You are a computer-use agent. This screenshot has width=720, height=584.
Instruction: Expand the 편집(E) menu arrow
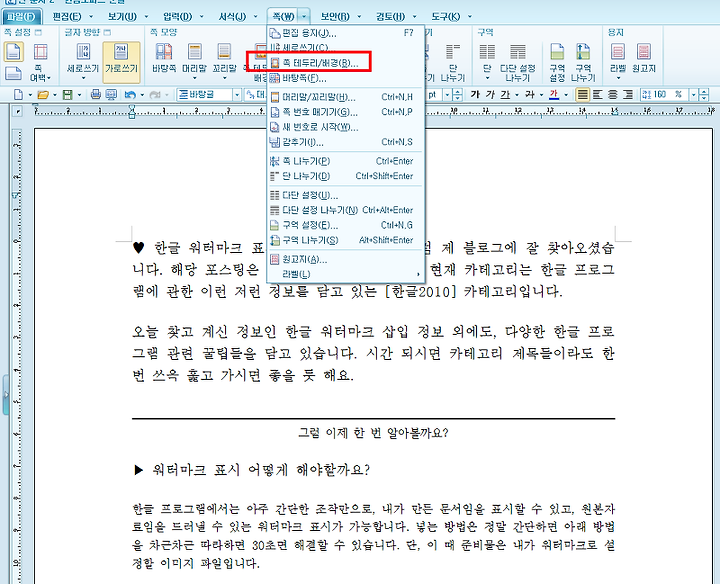pyautogui.click(x=91, y=17)
